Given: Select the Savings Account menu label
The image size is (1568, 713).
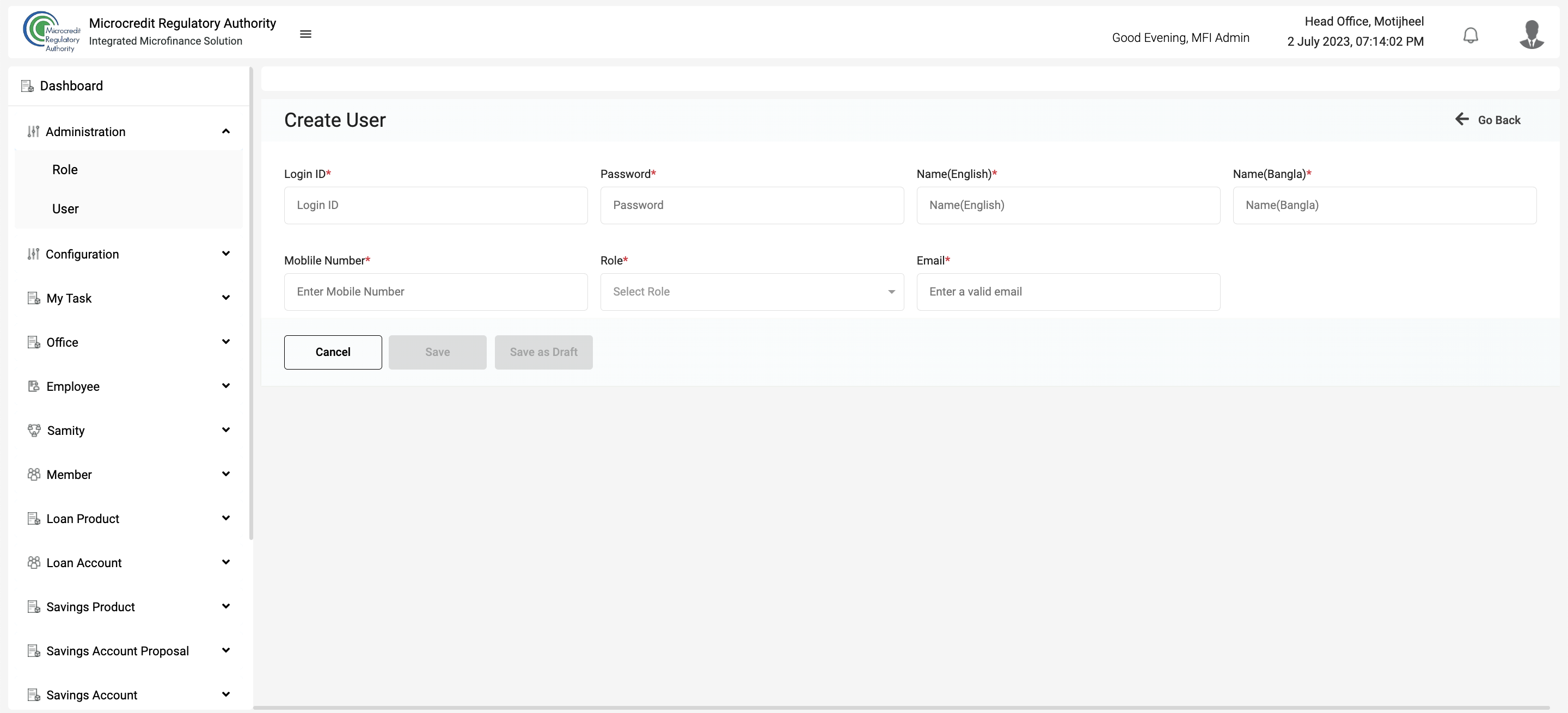Looking at the screenshot, I should [92, 696].
